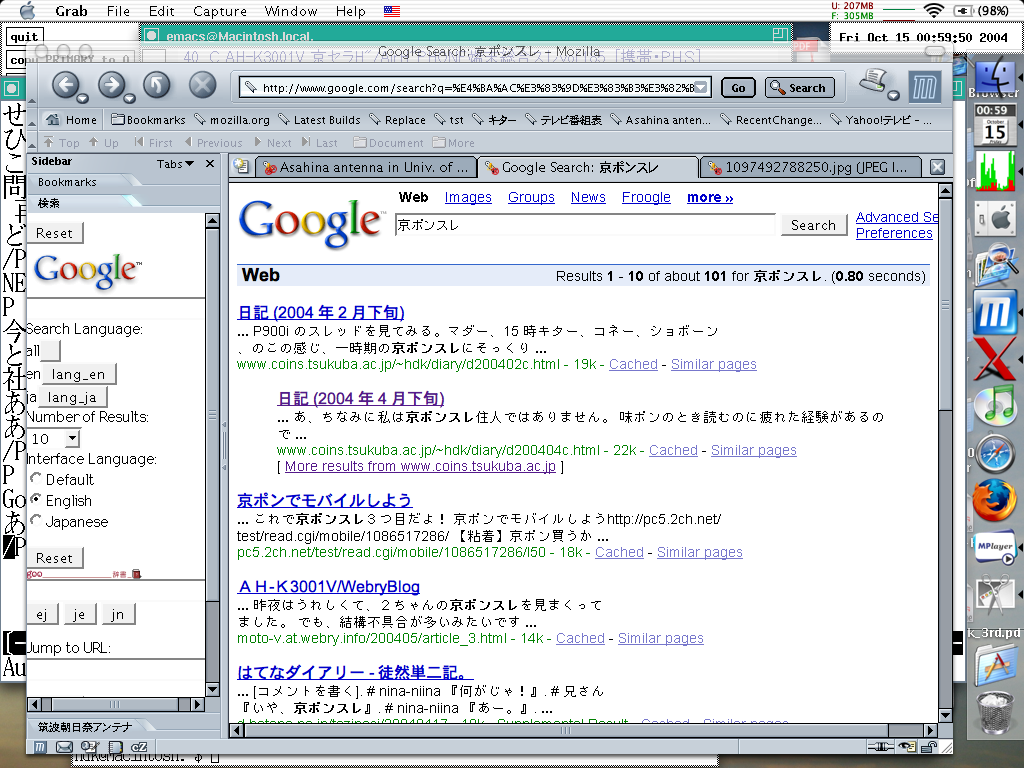Click the toolbar Search button
Image resolution: width=1024 pixels, height=768 pixels.
(x=799, y=88)
